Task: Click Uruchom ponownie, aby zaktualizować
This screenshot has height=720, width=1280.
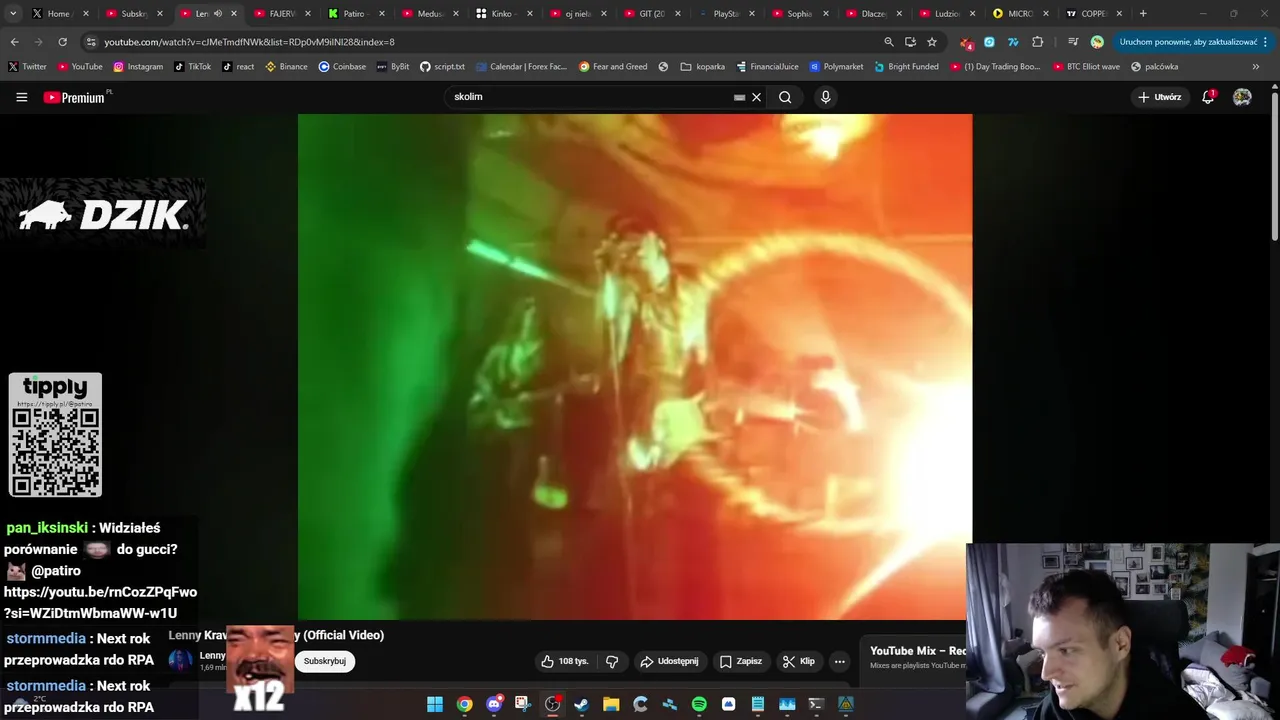Action: click(x=1188, y=42)
